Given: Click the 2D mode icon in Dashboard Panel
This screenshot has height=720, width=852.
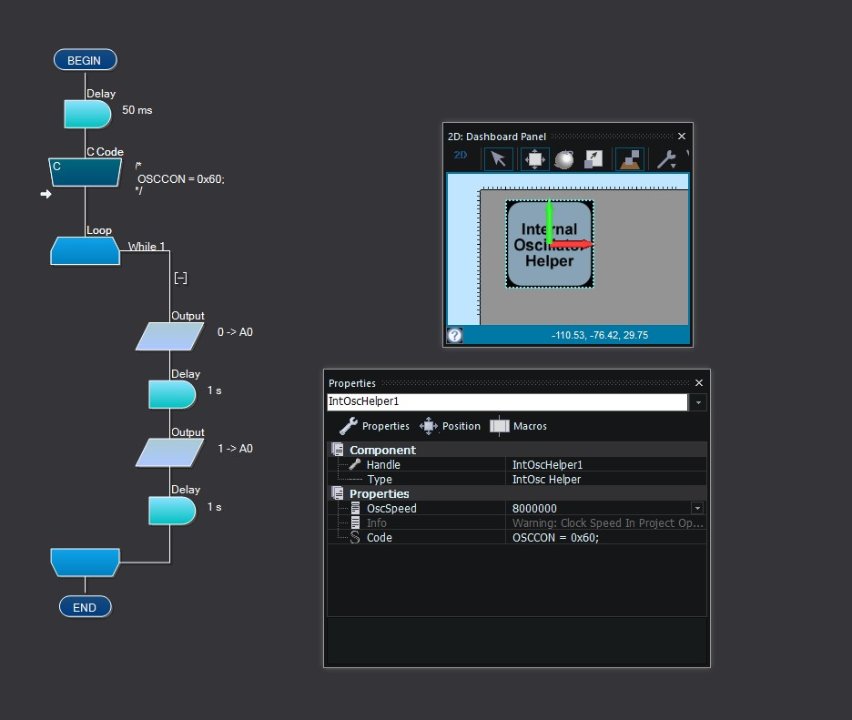Looking at the screenshot, I should 460,156.
